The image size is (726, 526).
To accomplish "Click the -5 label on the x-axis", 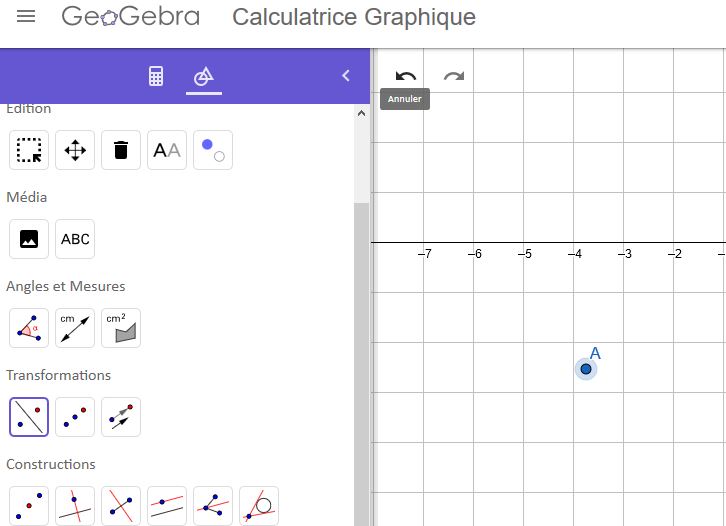I will (525, 254).
